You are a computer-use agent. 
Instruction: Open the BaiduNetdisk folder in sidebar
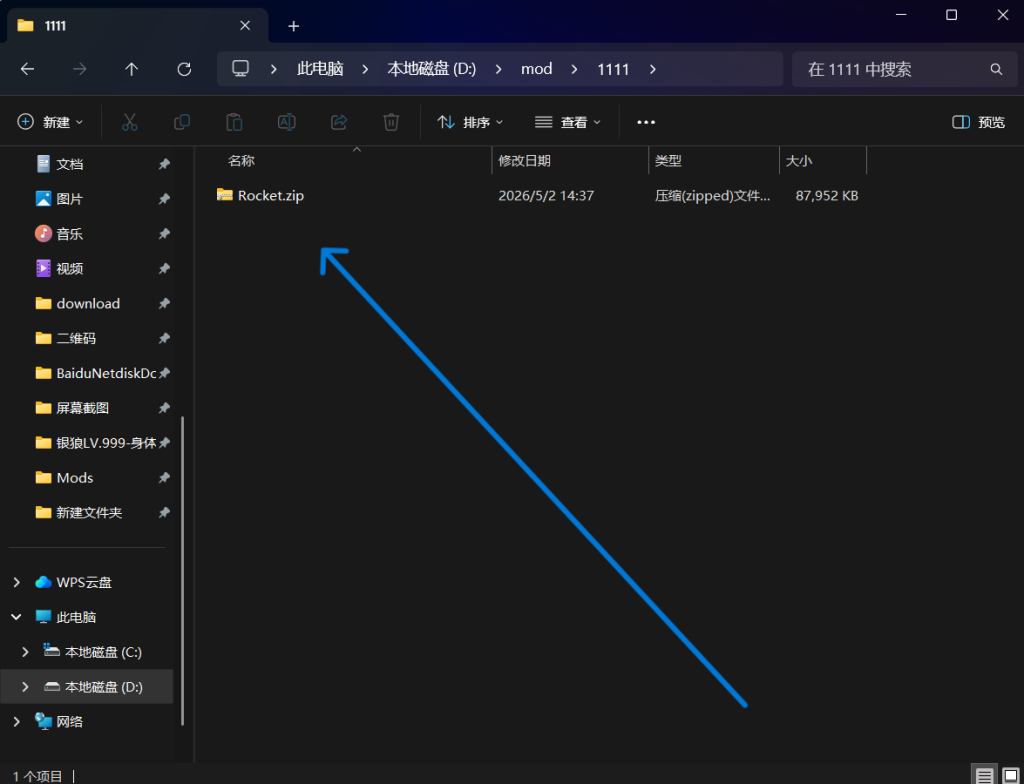click(106, 373)
